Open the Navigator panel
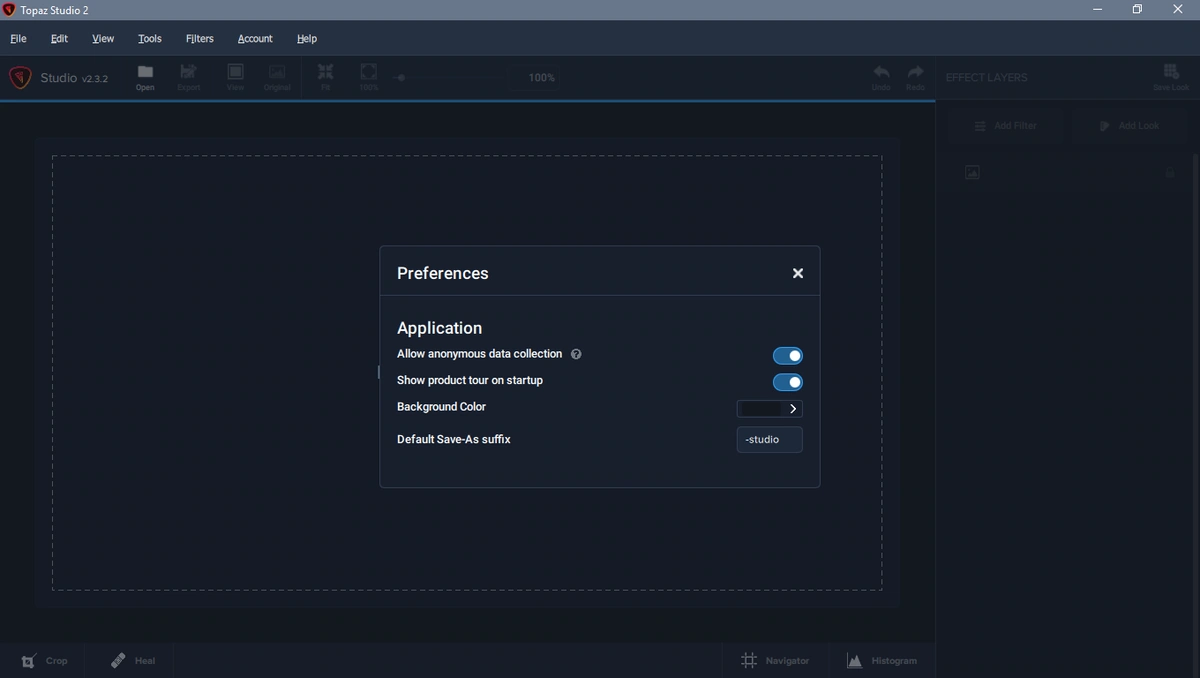The image size is (1200, 678). tap(775, 661)
